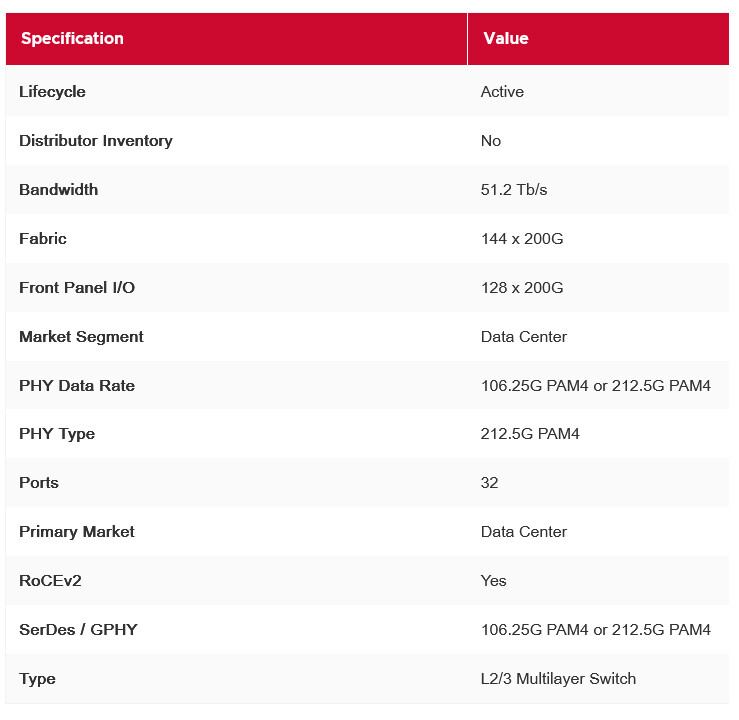Select the RoCEv2 Yes value
Viewport: 739px width, 720px height.
coord(493,581)
